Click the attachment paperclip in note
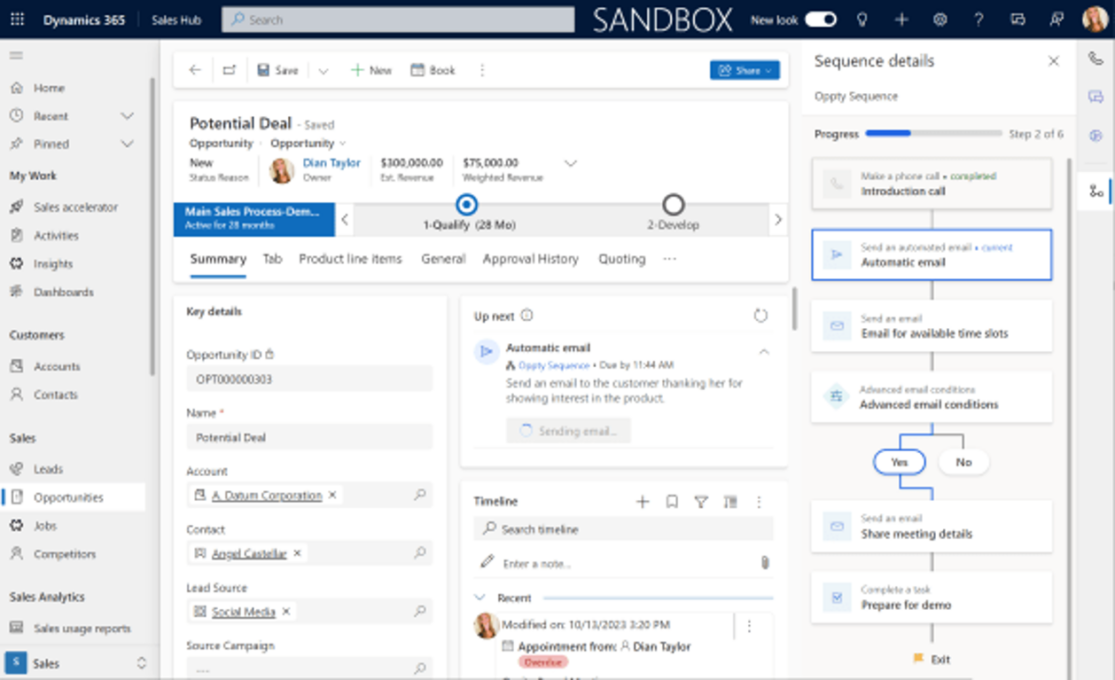Screen dimensions: 1115x680 764,563
